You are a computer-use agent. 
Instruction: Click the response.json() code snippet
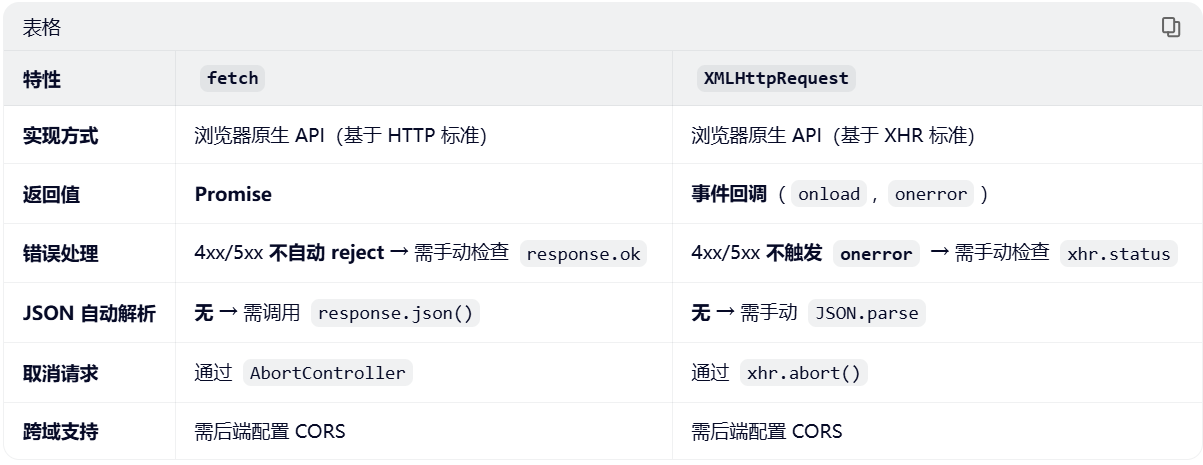click(395, 313)
